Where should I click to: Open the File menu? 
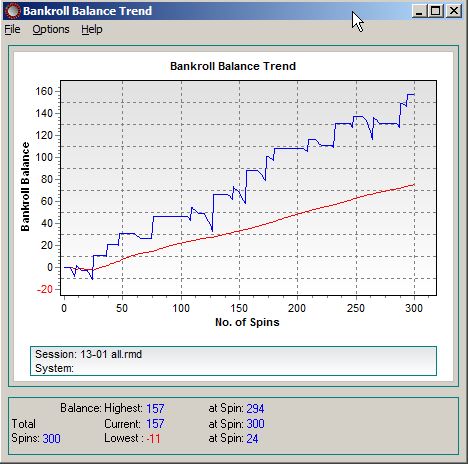coord(12,30)
